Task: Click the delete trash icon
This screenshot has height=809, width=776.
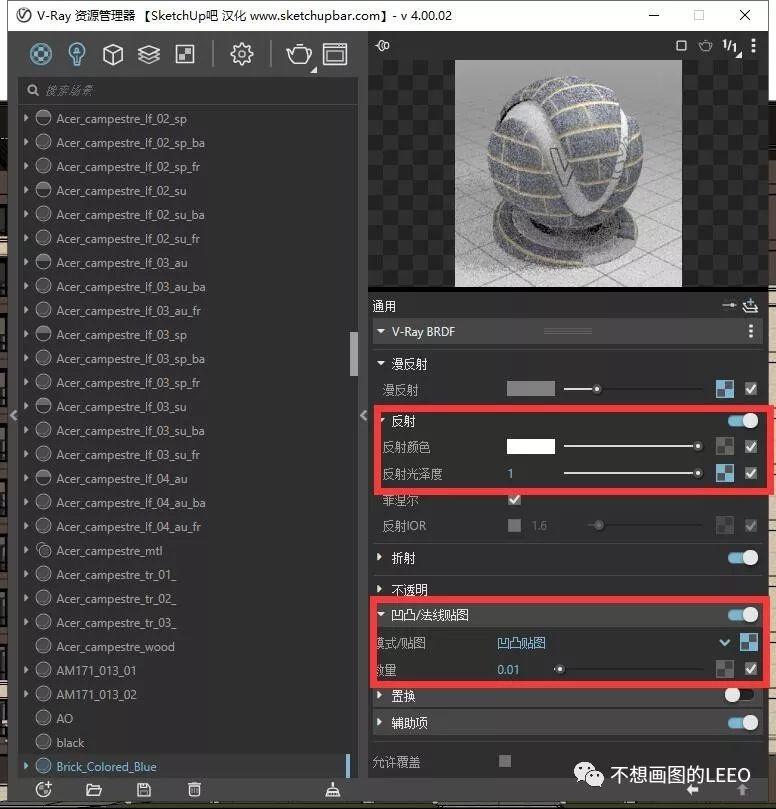Action: click(x=194, y=789)
